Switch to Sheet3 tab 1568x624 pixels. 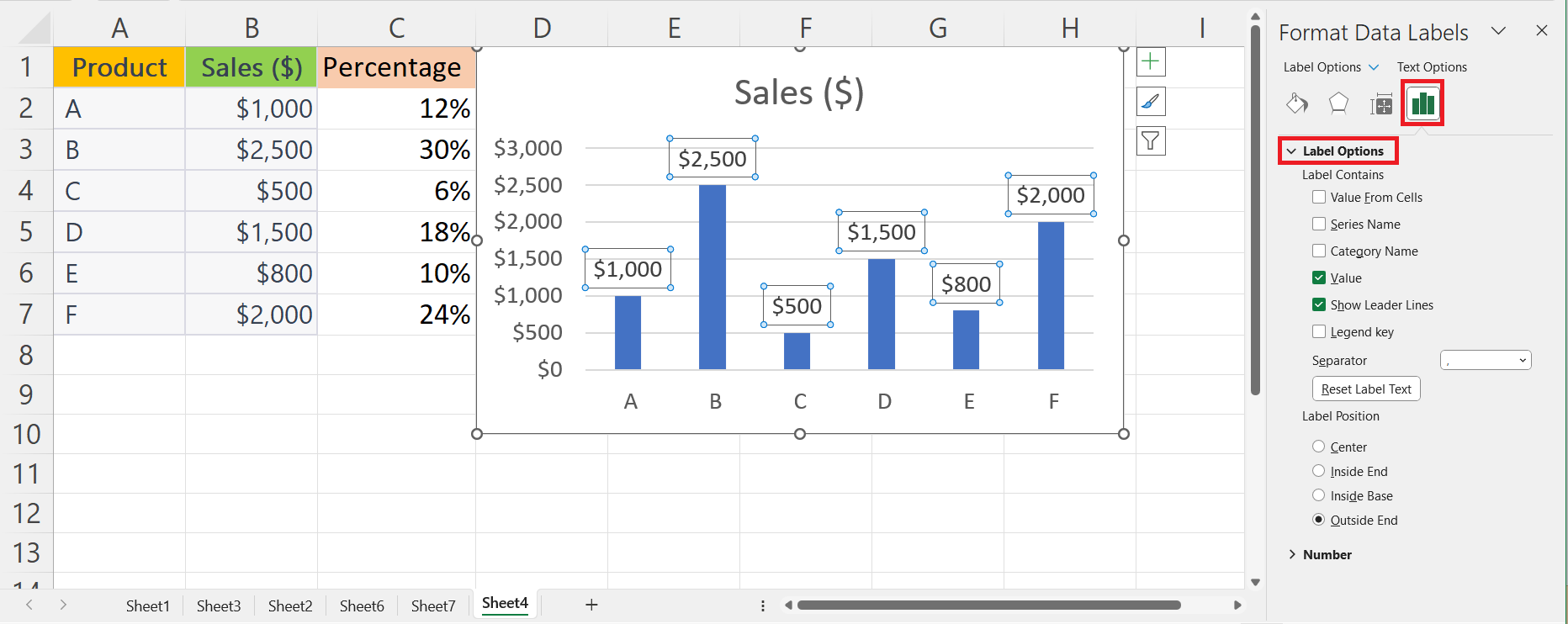coord(219,605)
